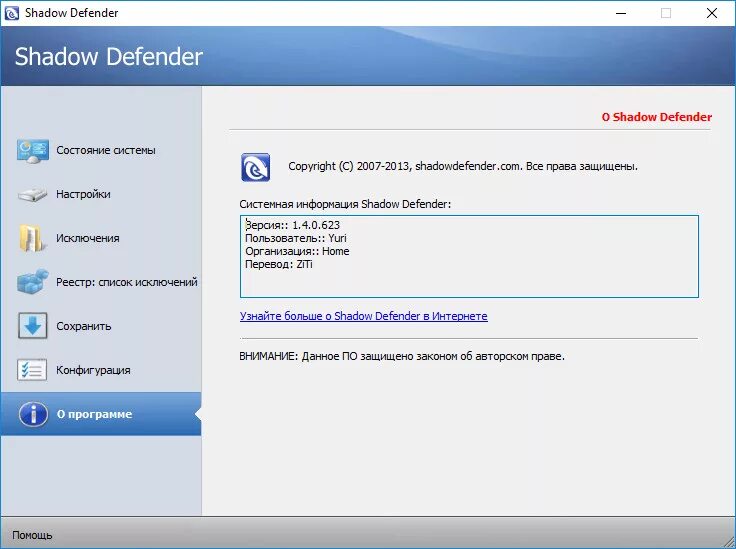Screen dimensions: 736x549
Task: Click the ВНИМАНИЕ copyright warning text
Action: tap(402, 357)
